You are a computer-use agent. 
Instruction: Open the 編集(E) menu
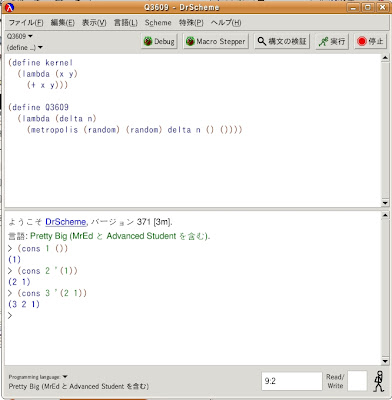click(62, 23)
